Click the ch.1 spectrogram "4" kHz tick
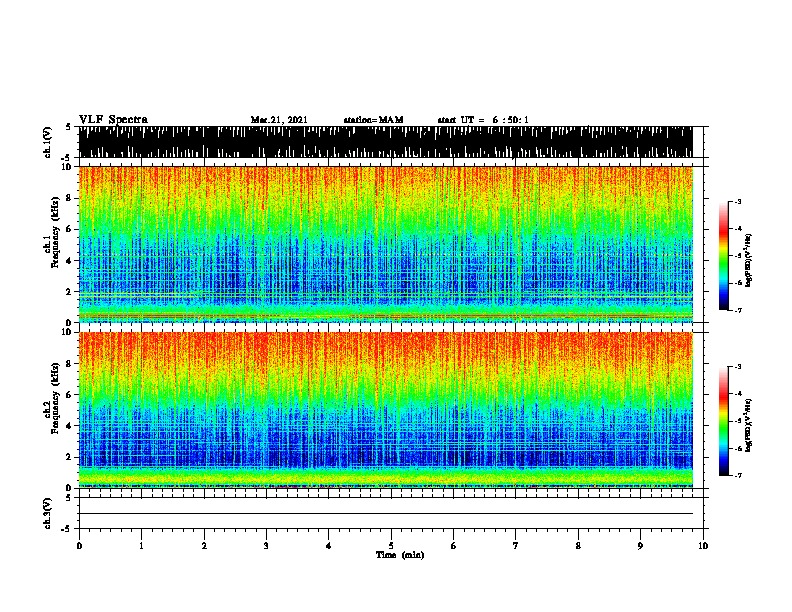This screenshot has height=612, width=792. click(x=69, y=261)
